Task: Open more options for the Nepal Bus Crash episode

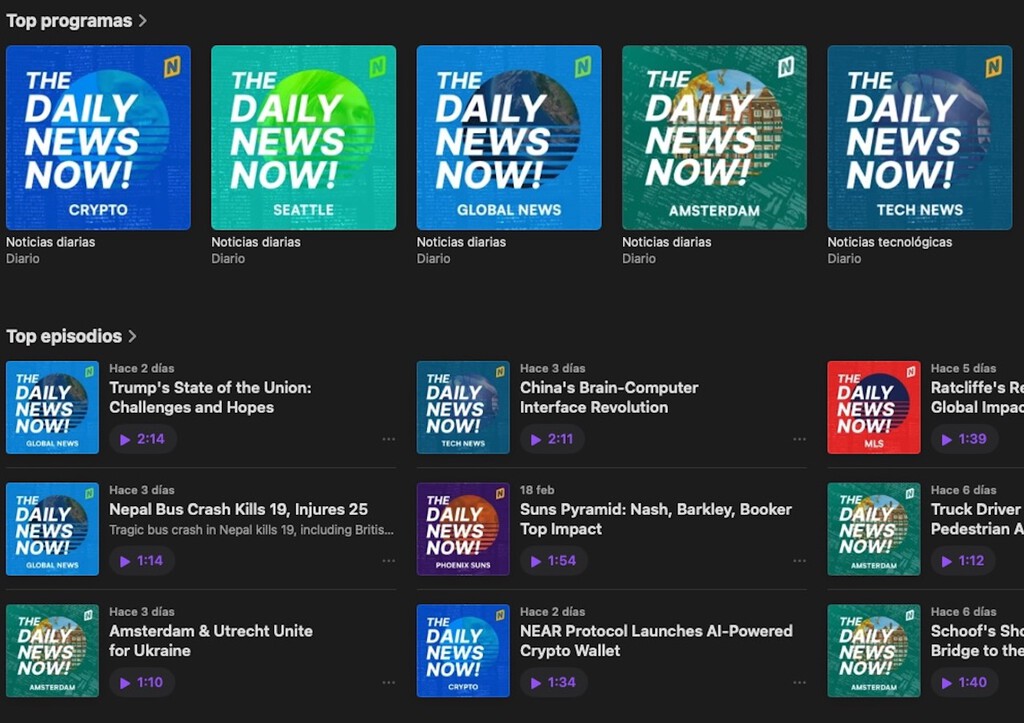Action: [x=388, y=561]
